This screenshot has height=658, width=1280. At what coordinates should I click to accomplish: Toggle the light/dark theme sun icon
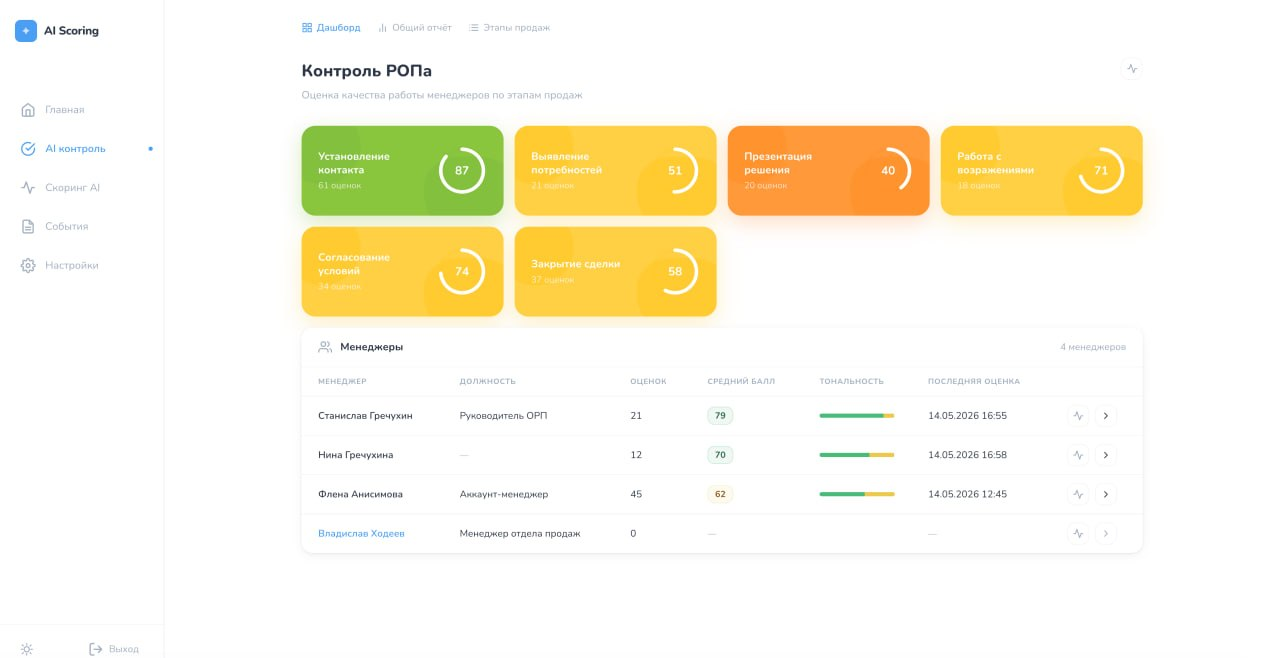point(27,649)
